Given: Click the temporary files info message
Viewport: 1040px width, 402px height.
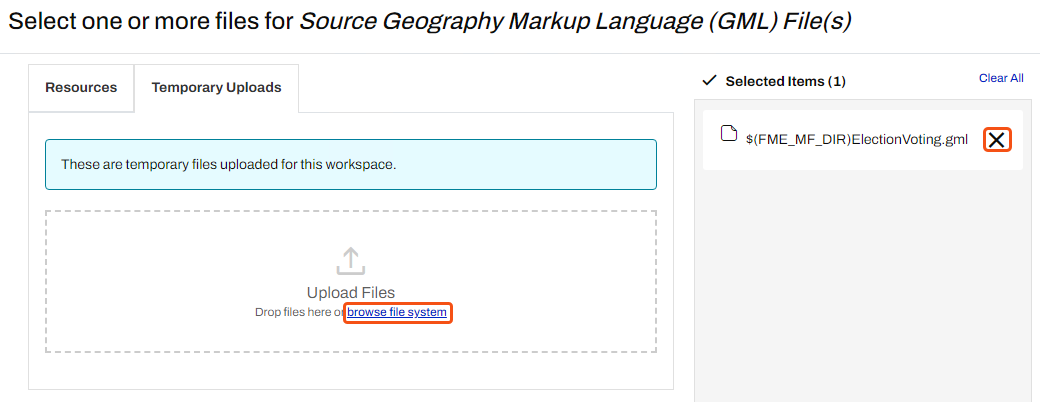Looking at the screenshot, I should point(351,165).
